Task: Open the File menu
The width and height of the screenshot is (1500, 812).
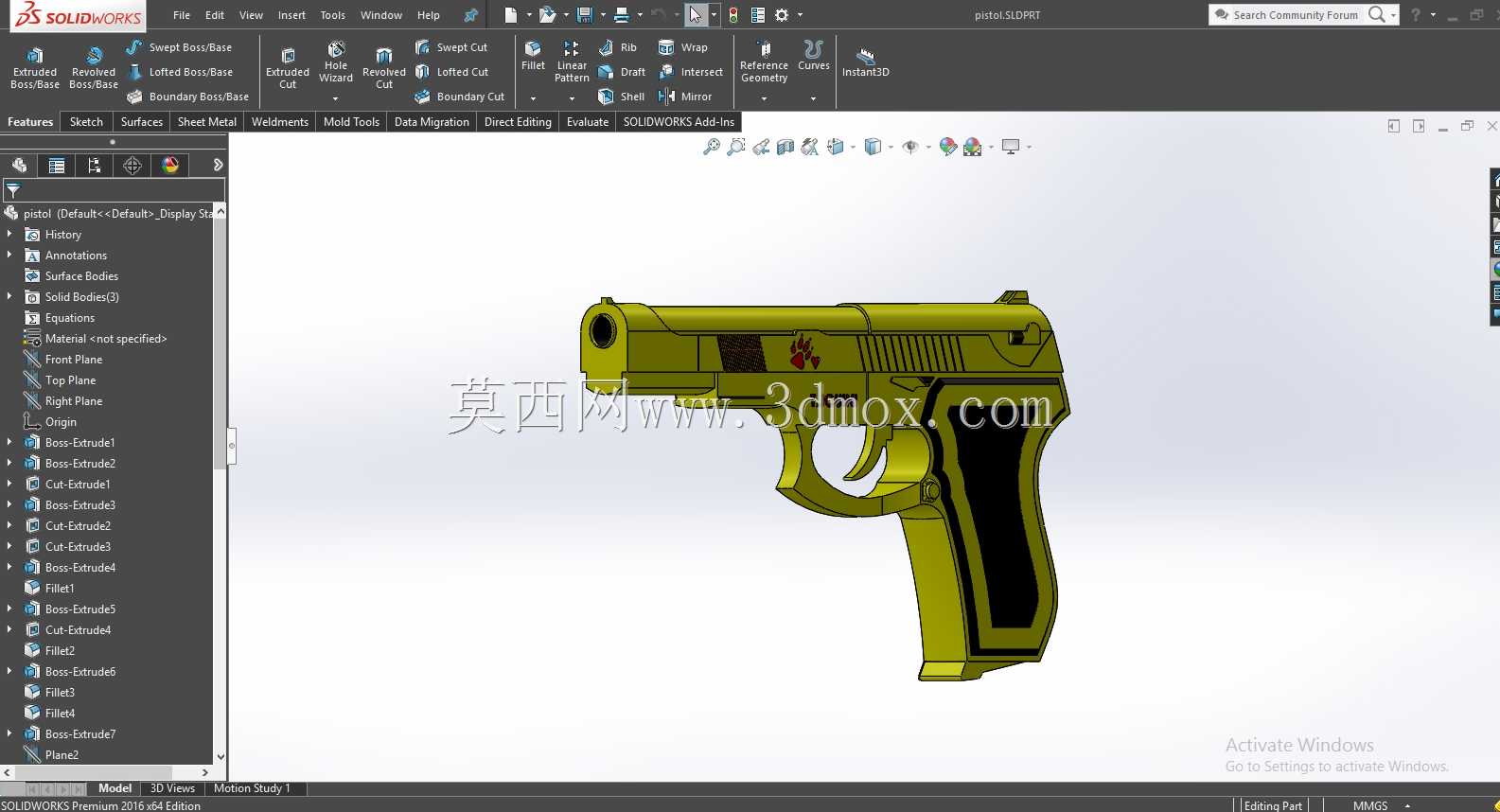Action: point(182,15)
